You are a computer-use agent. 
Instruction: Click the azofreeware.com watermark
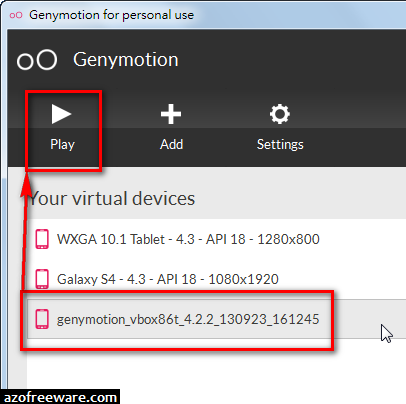[x=60, y=397]
